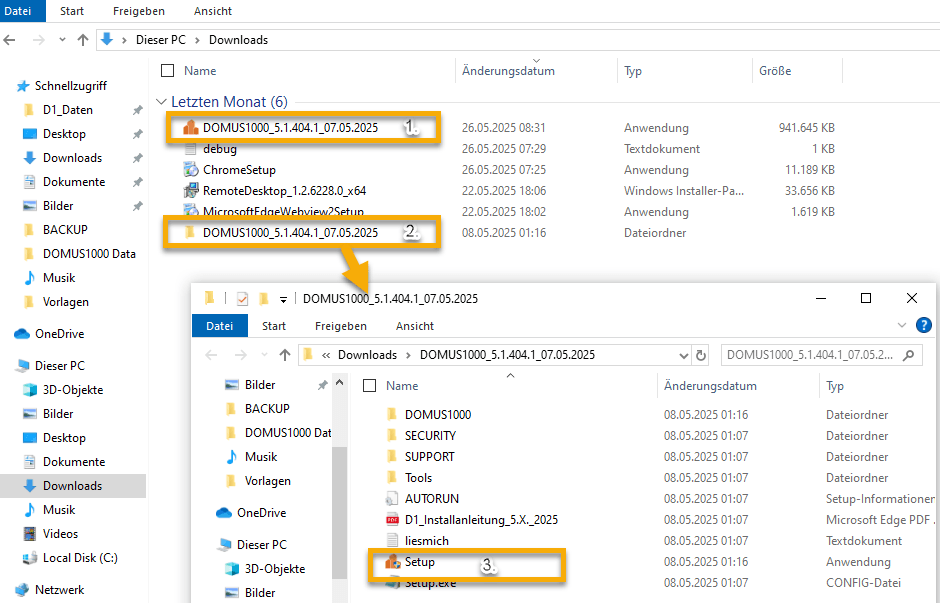
Task: Click the Setup application icon in the DOMUS1000 folder window
Action: (x=393, y=562)
